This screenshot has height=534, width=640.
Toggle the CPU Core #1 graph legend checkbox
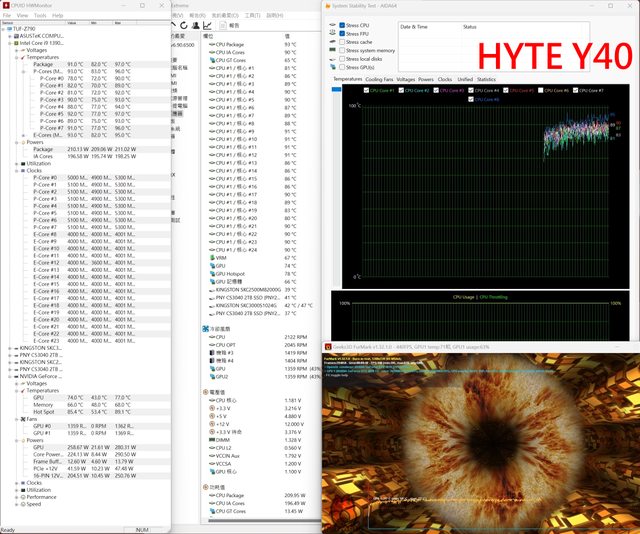point(366,91)
